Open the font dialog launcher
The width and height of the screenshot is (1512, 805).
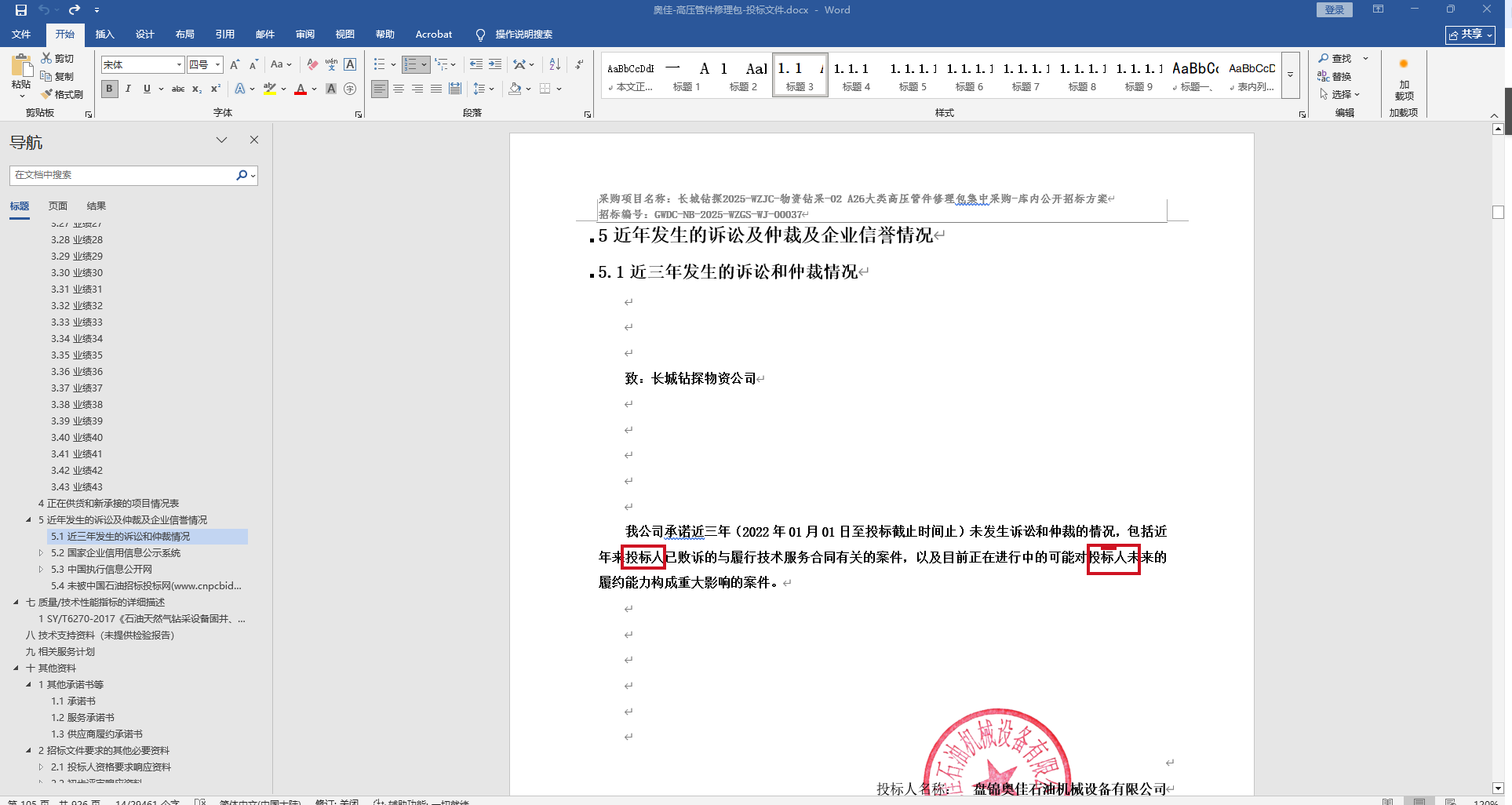point(359,115)
